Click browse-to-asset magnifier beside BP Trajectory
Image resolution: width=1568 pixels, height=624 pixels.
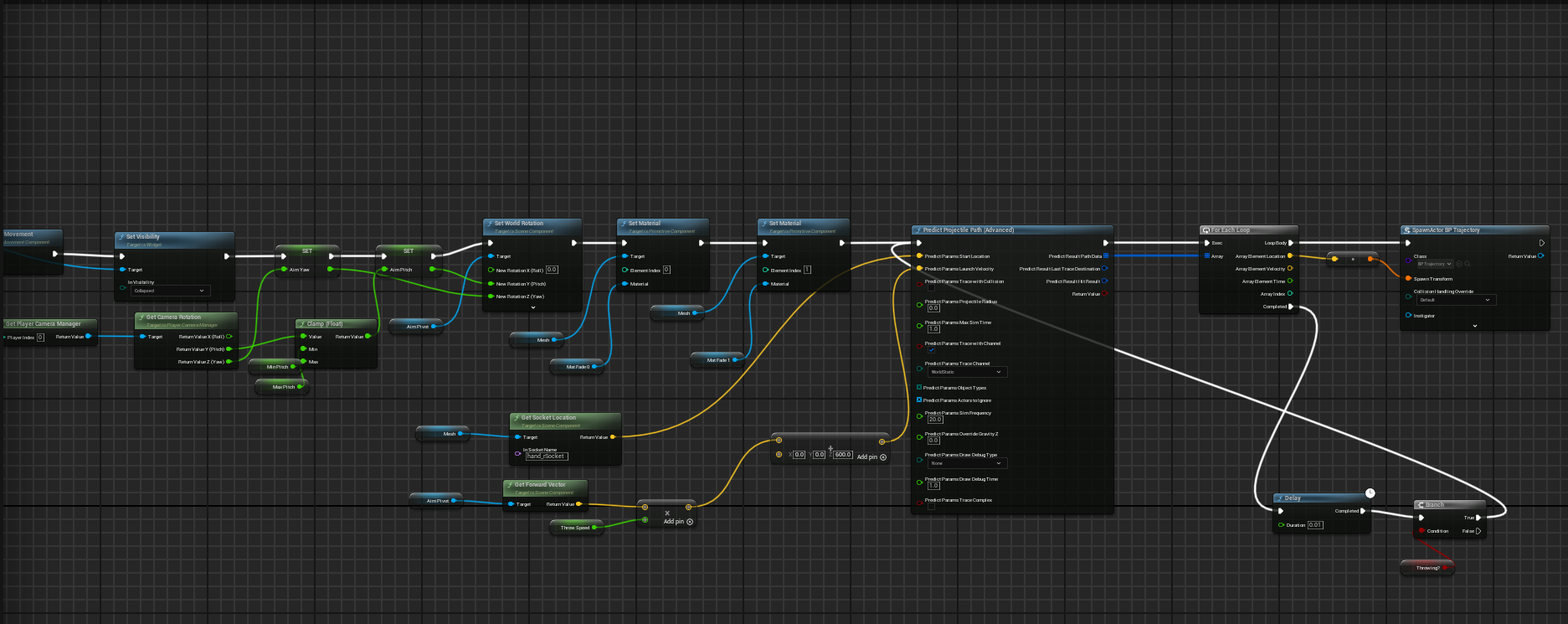[1467, 264]
